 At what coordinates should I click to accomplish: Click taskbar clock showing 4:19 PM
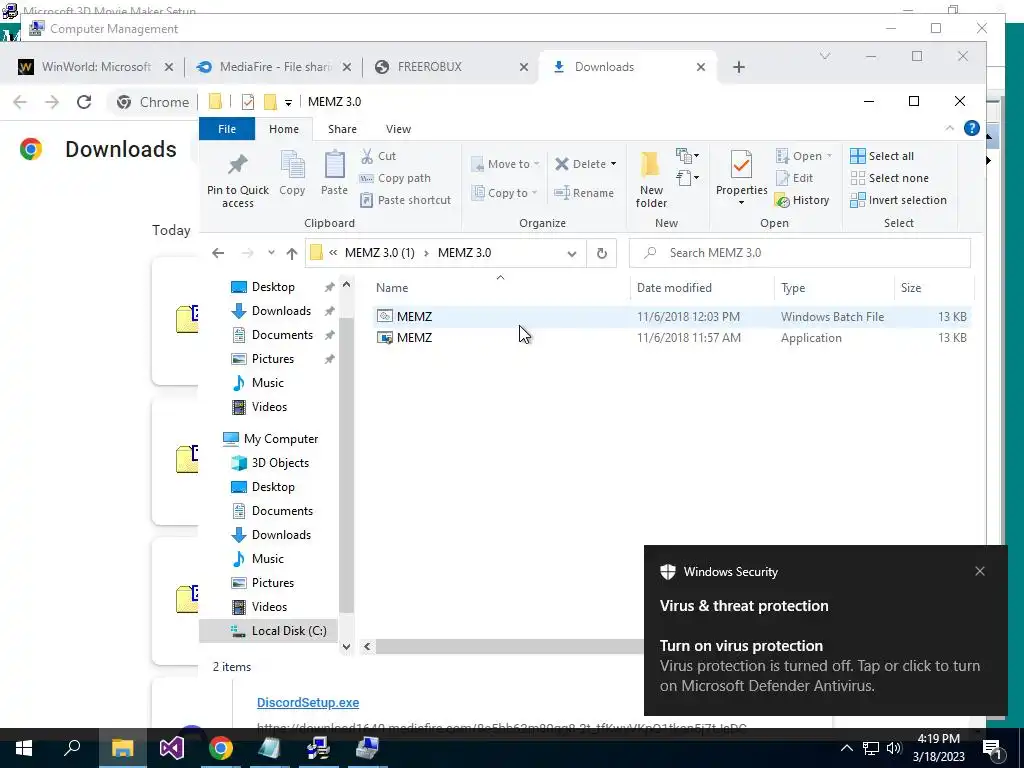click(938, 748)
